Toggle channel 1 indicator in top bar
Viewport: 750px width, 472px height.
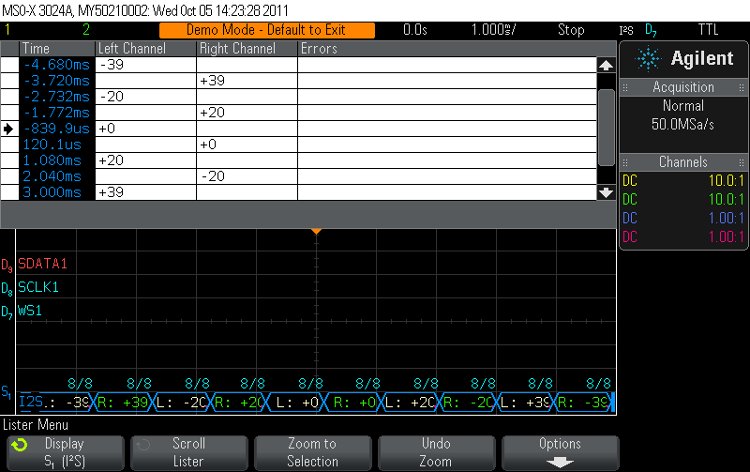tap(9, 30)
